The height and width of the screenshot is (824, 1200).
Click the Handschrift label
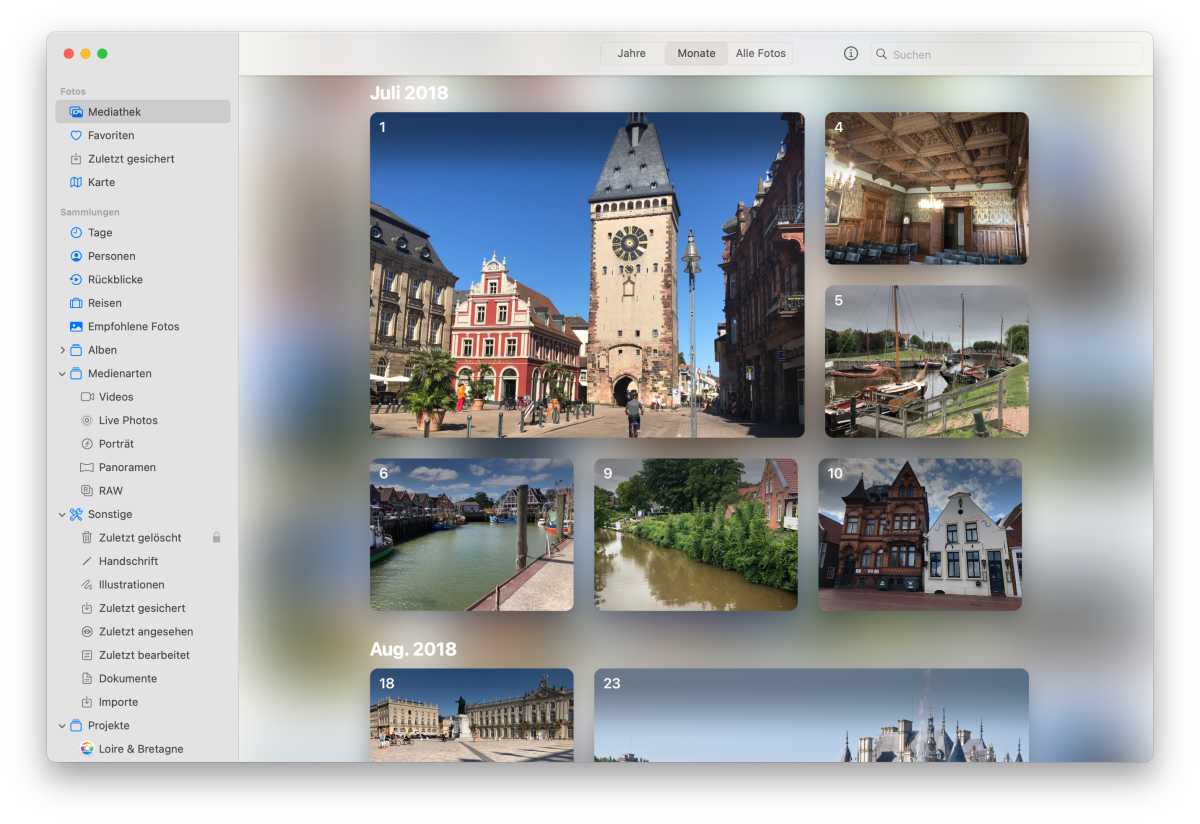(128, 562)
